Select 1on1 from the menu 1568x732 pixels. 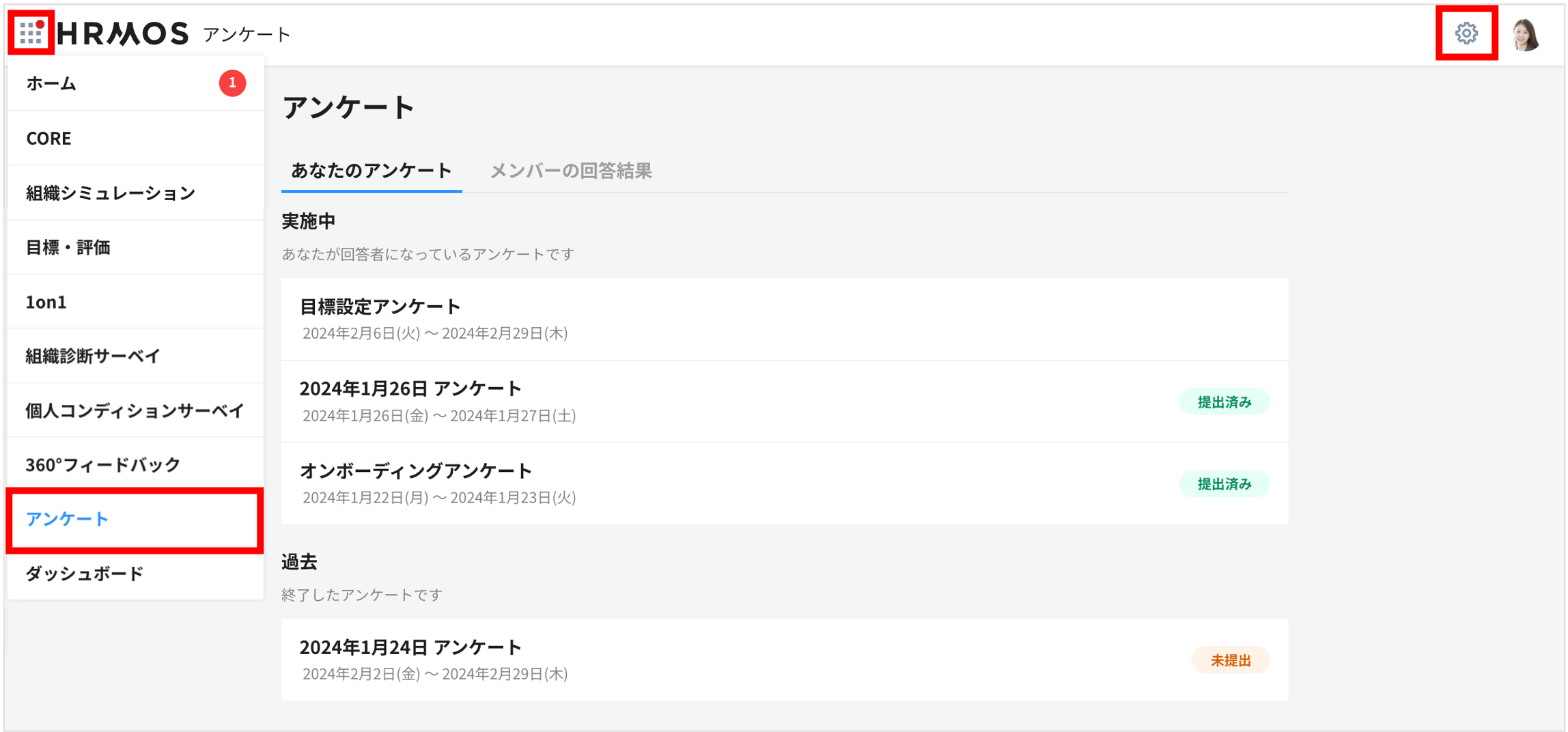pyautogui.click(x=46, y=302)
